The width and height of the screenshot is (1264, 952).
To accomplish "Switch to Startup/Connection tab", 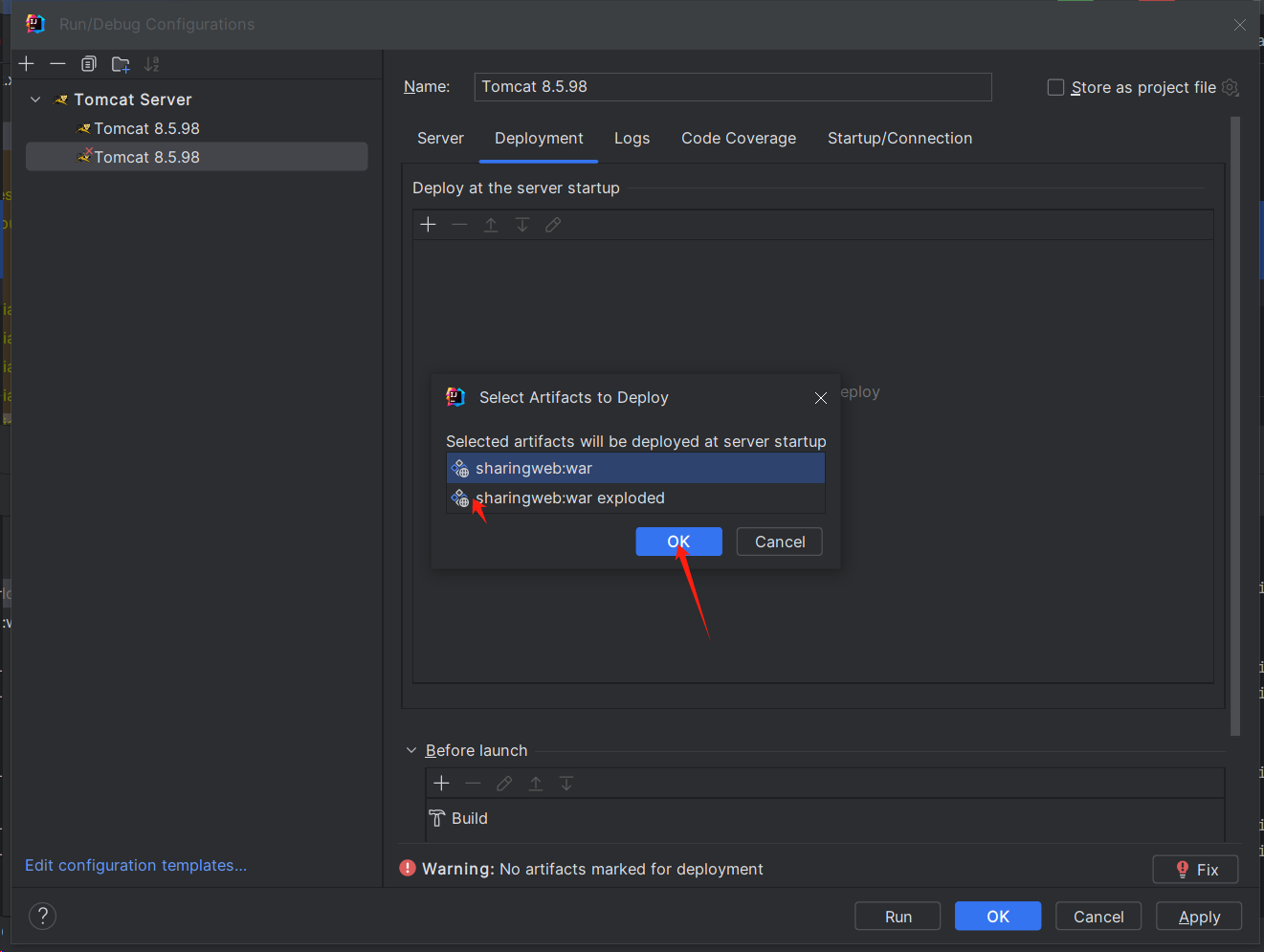I will [899, 138].
